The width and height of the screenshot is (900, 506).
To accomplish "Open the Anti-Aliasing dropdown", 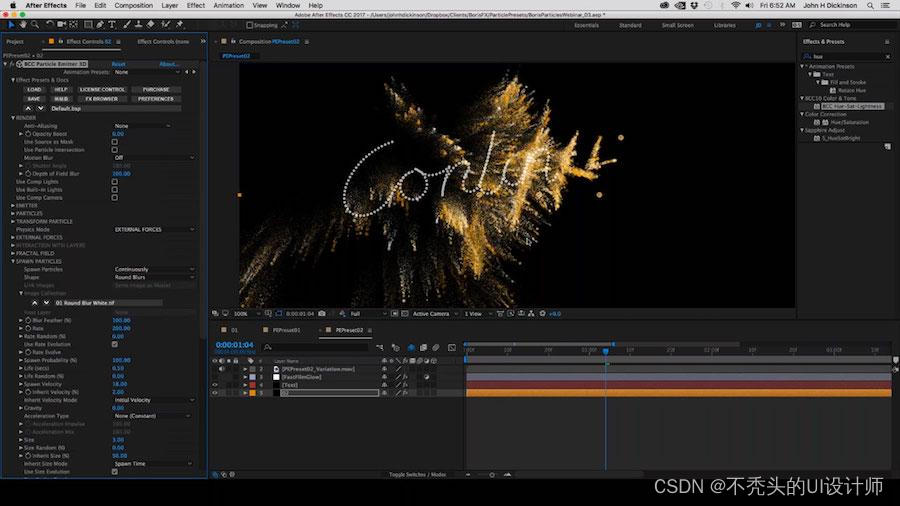I will [x=142, y=126].
